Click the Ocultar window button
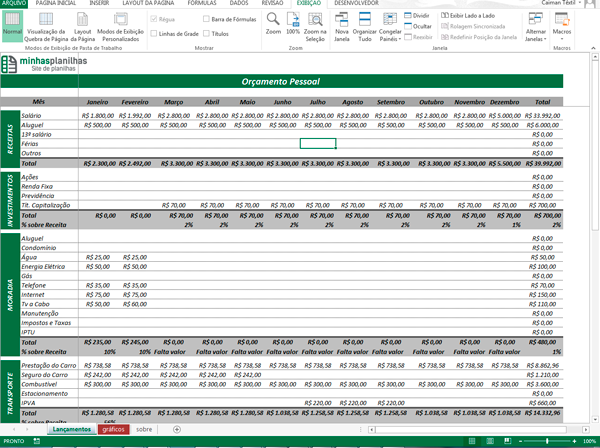 point(417,26)
